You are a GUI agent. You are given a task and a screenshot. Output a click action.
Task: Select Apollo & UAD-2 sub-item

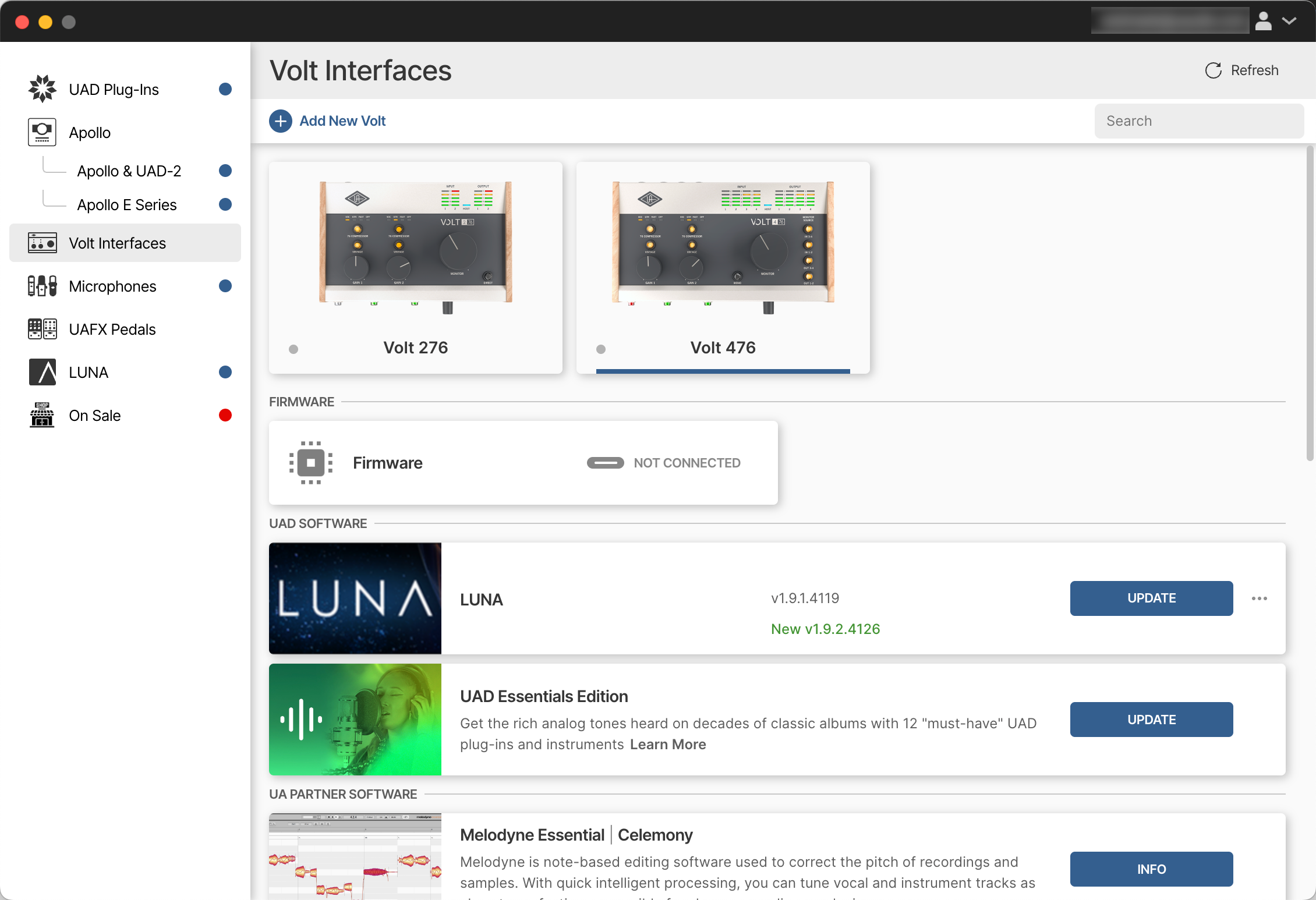click(129, 171)
